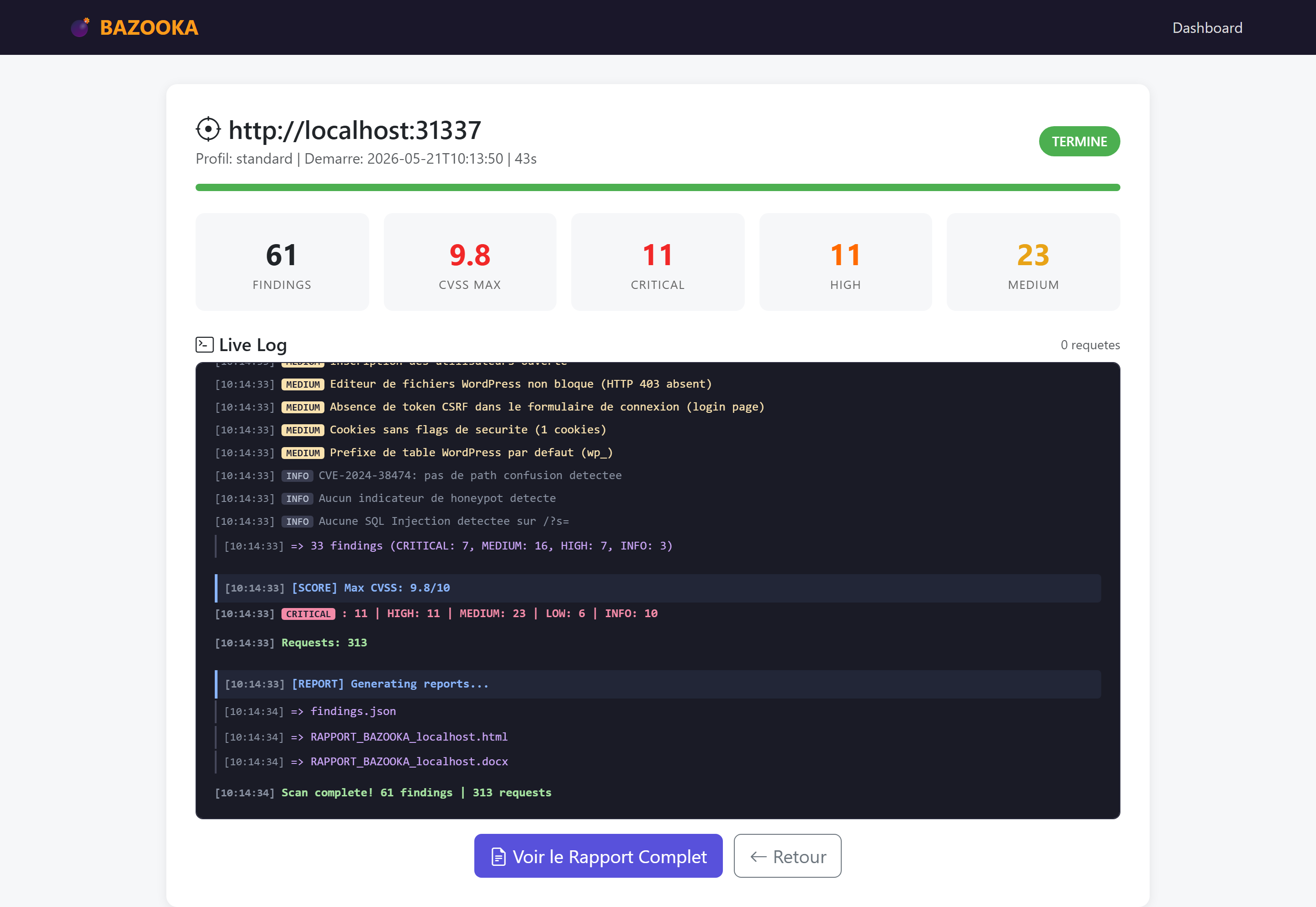This screenshot has width=1316, height=907.
Task: Click the '[SCORE] Max CVSS: 9.8/10' line
Action: point(658,588)
